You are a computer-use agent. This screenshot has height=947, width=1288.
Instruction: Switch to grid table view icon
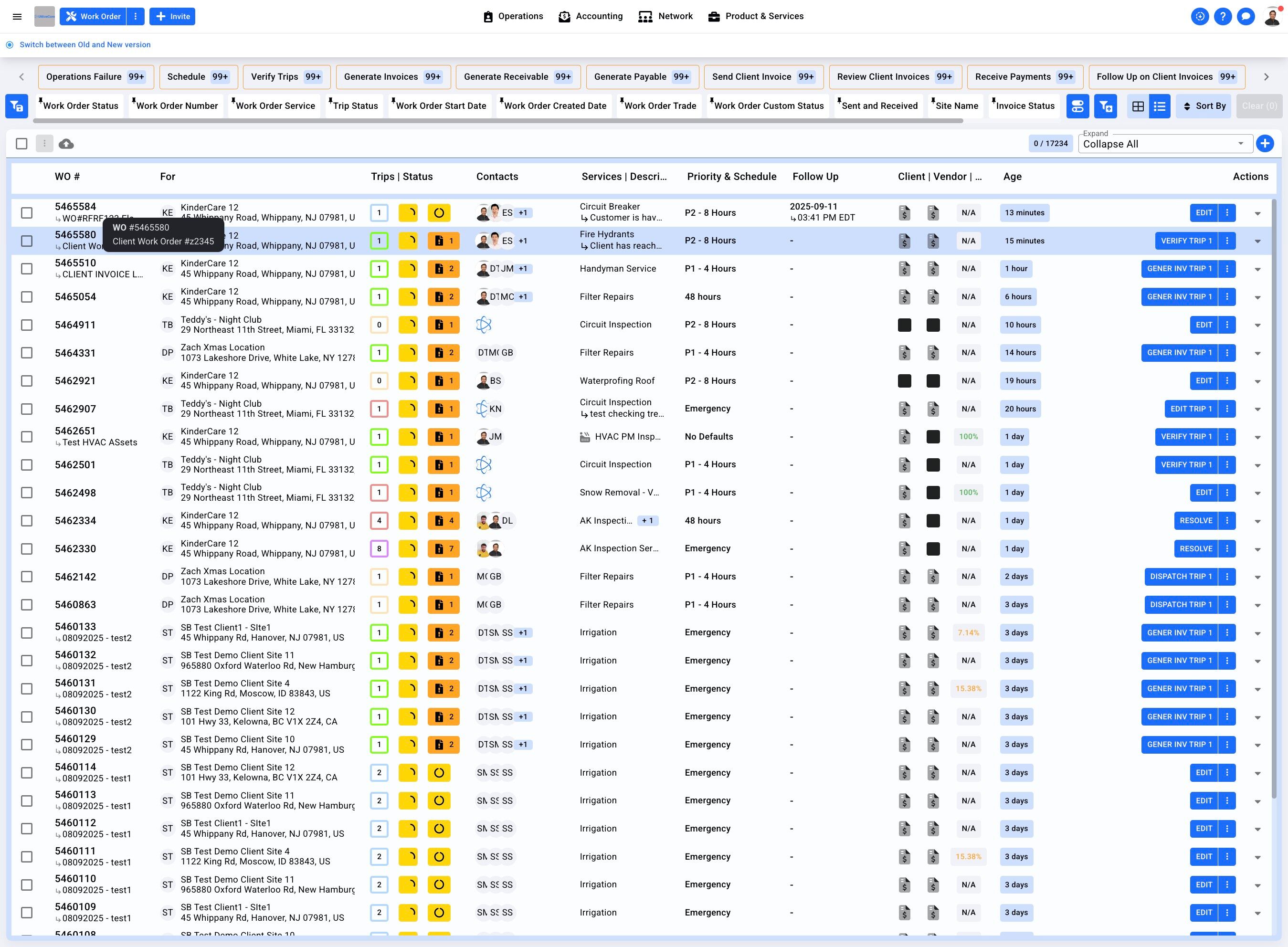[x=1138, y=106]
